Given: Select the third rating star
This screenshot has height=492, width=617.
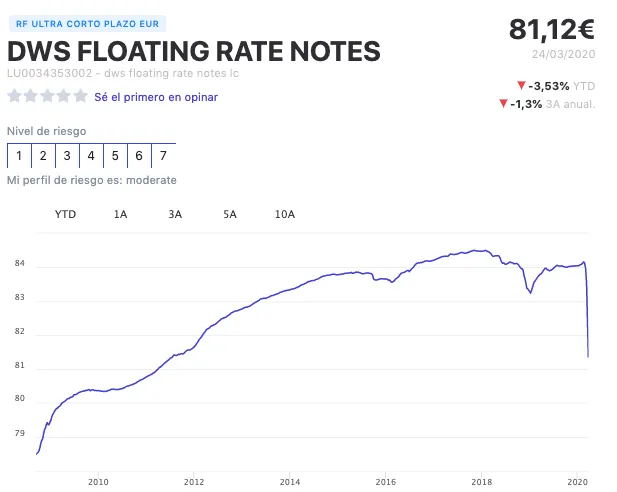Looking at the screenshot, I should pos(48,97).
